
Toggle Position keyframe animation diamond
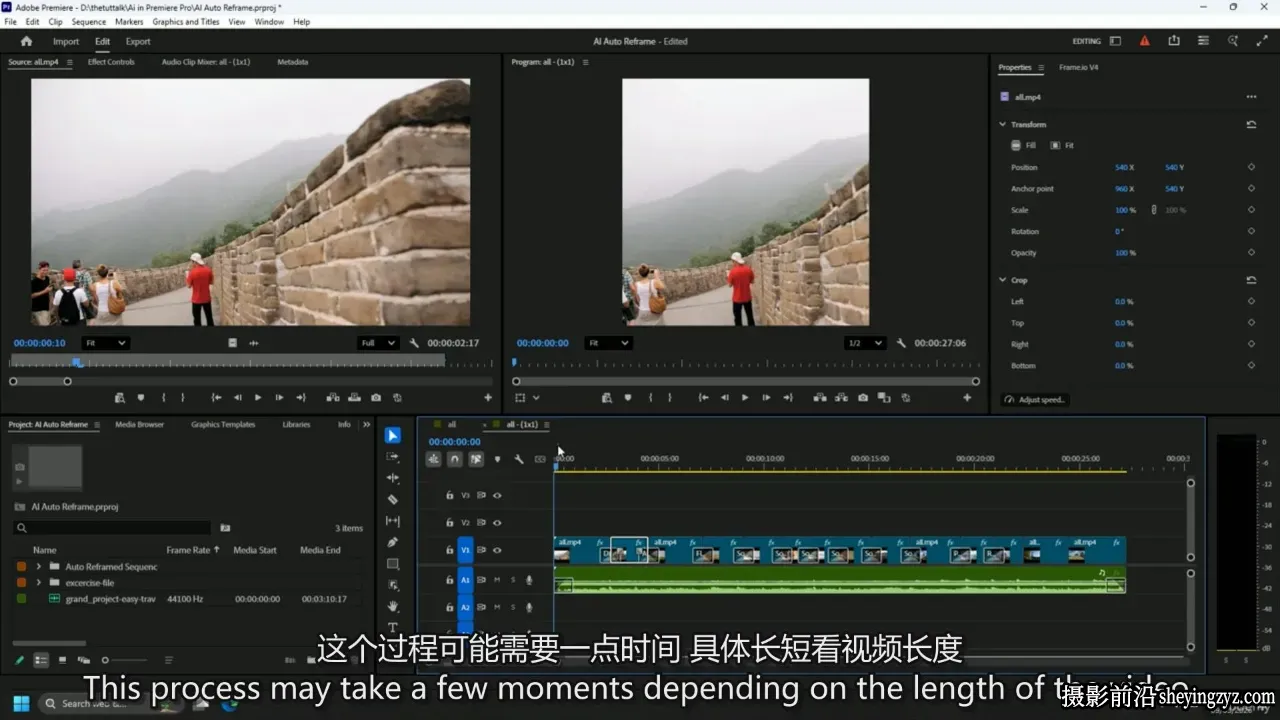[1251, 167]
